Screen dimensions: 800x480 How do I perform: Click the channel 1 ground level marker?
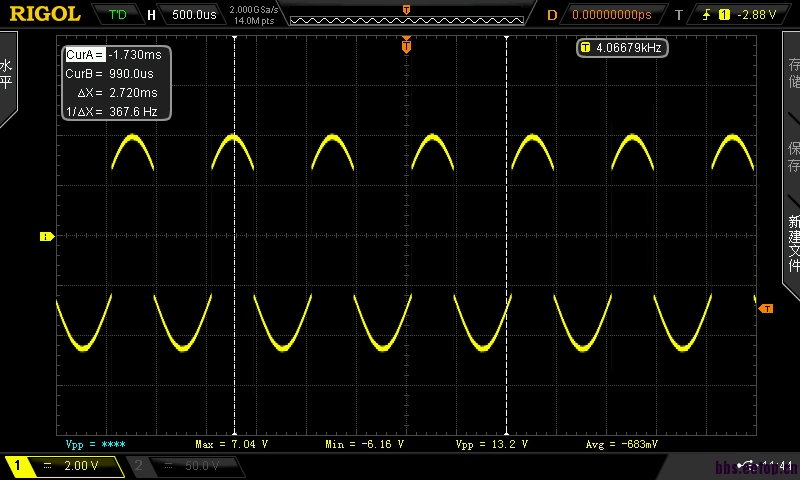(x=46, y=236)
